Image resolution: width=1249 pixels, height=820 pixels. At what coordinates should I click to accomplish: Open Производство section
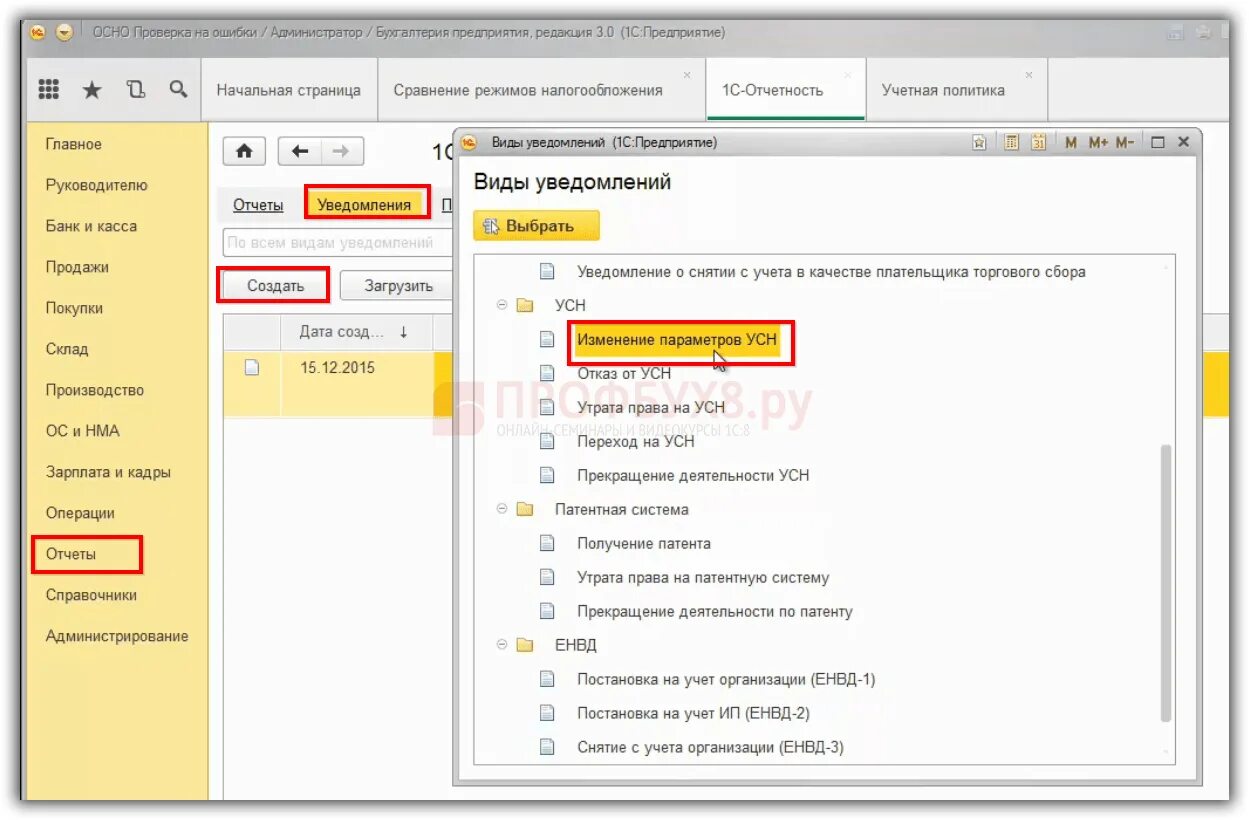[x=95, y=390]
